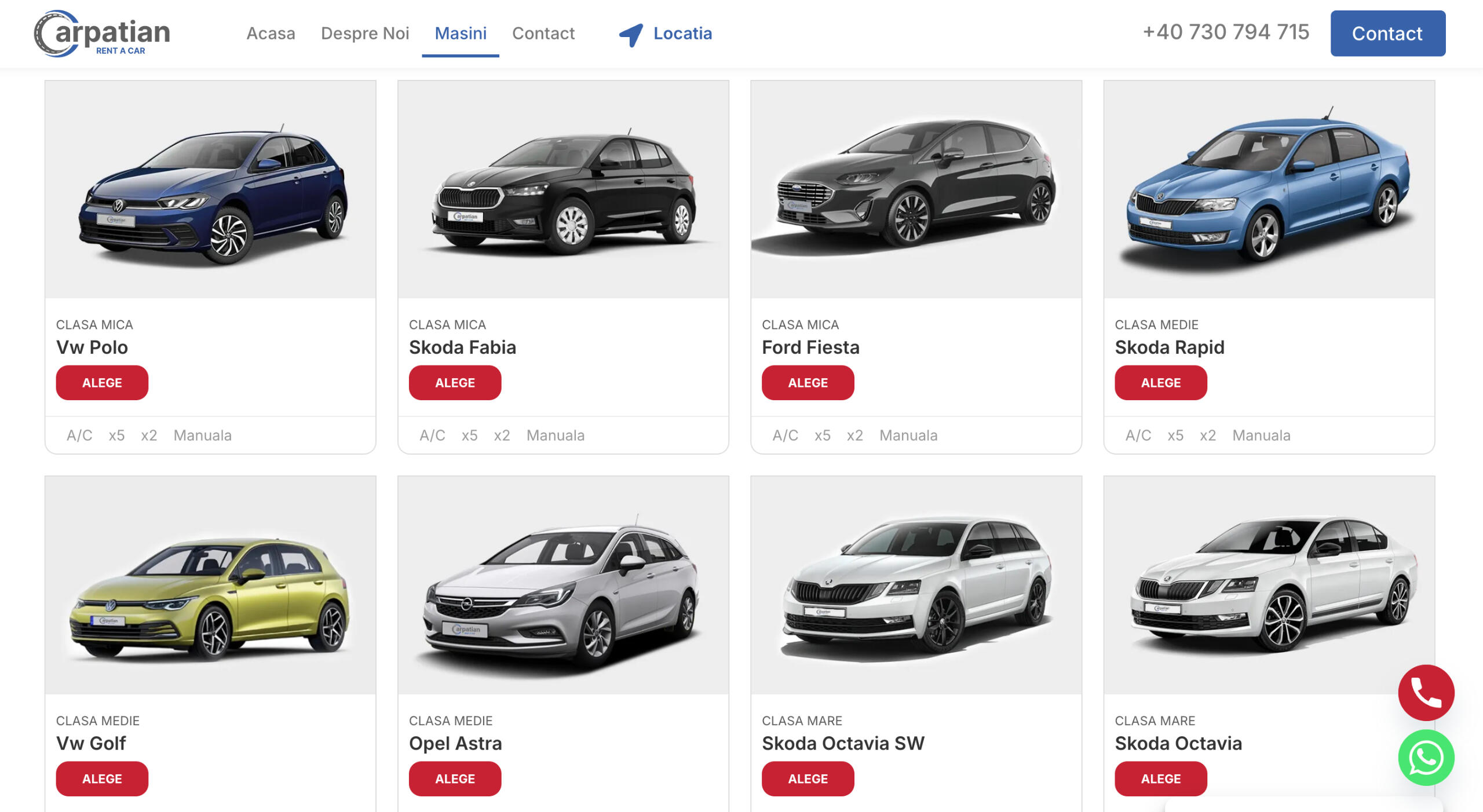Call the +40 730 794 715 number

pyautogui.click(x=1226, y=32)
